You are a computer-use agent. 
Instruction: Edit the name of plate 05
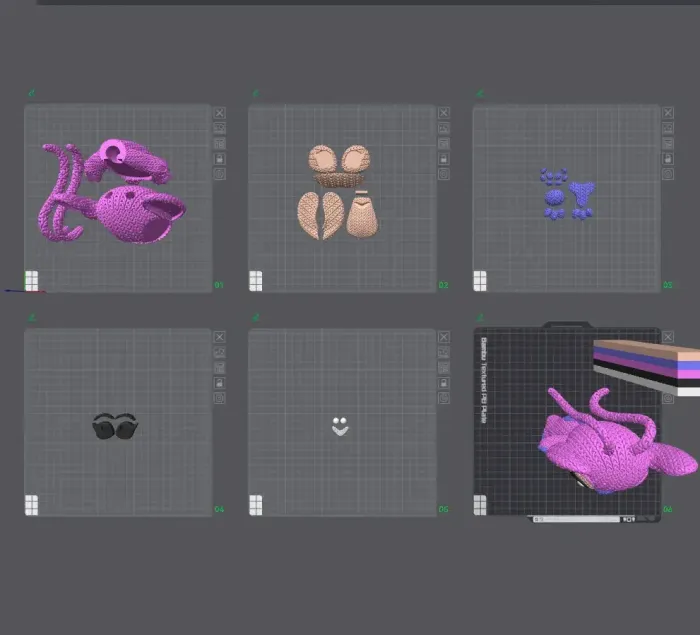pyautogui.click(x=255, y=318)
